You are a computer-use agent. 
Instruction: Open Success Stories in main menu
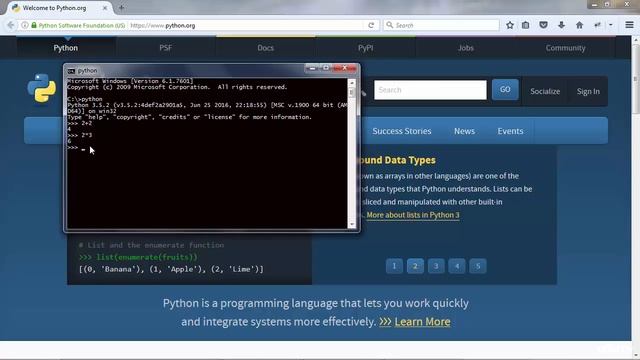[x=402, y=131]
